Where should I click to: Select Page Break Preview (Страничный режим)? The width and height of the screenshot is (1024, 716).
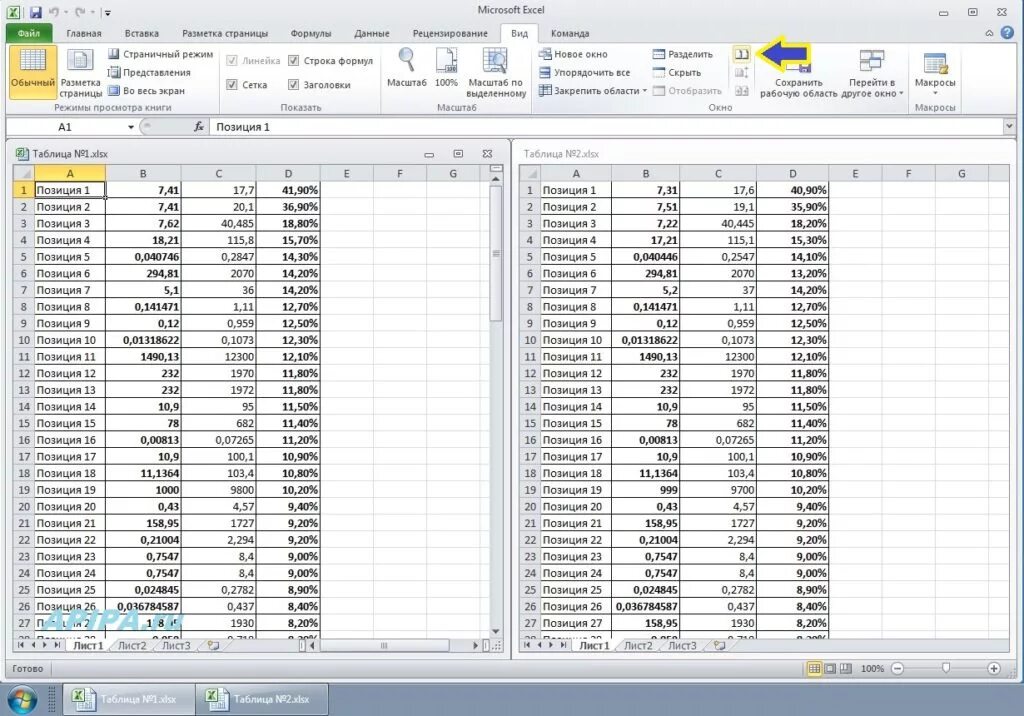[x=161, y=54]
